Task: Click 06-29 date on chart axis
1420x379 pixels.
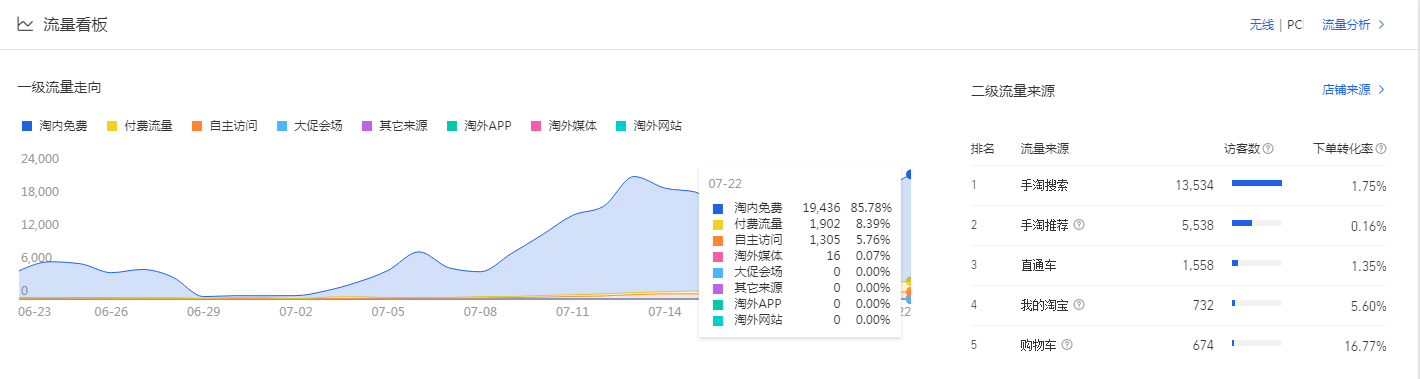Action: click(x=203, y=312)
